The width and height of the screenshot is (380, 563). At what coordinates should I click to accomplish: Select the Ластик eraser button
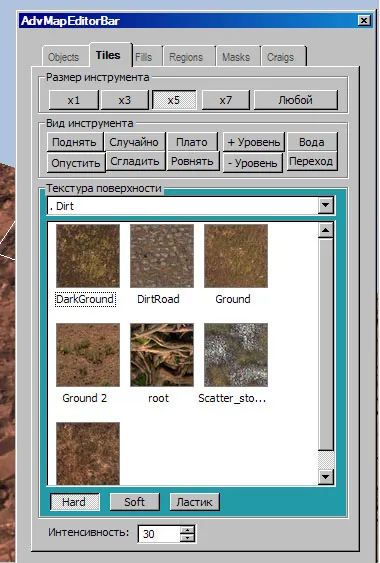[194, 502]
